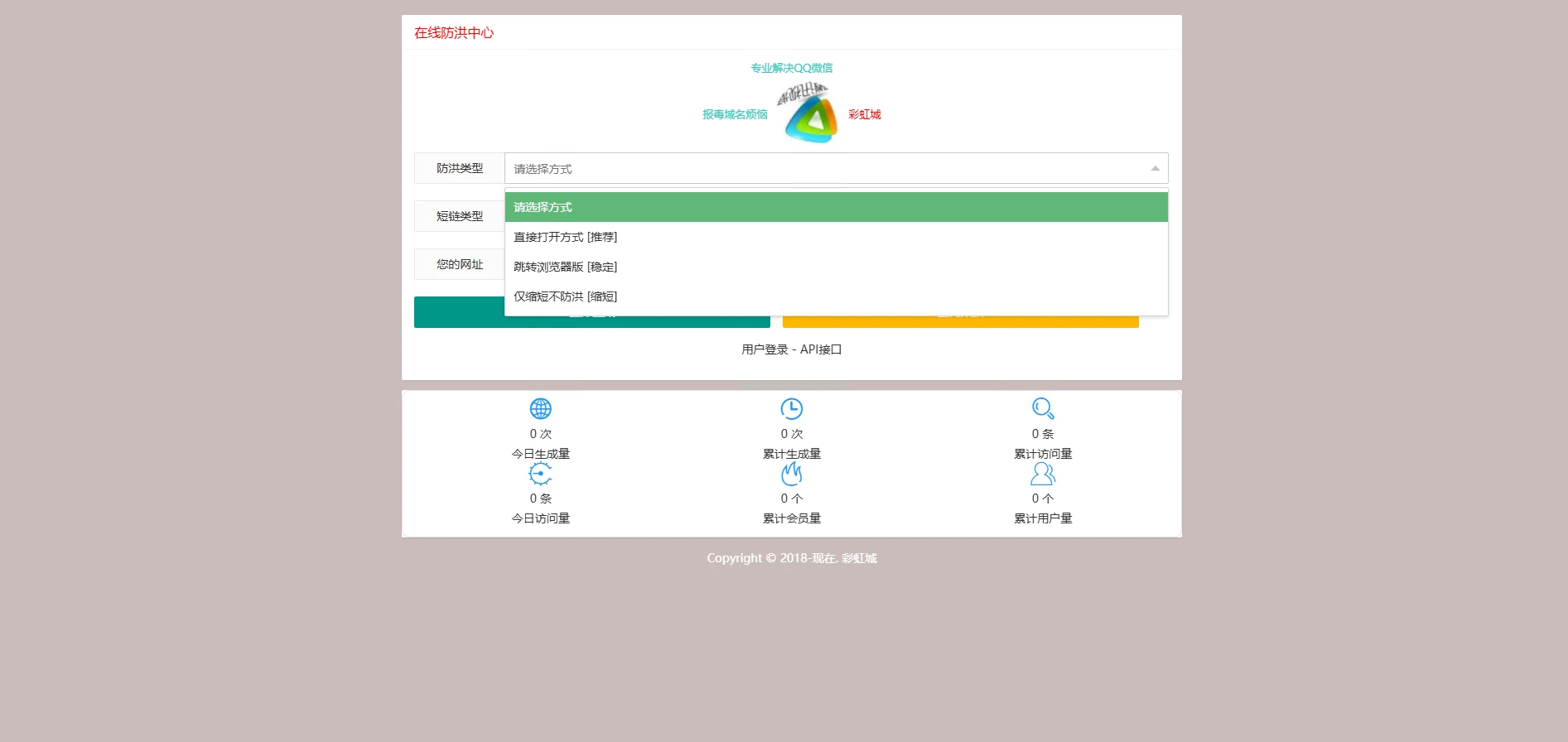Click the 短链类型 label
This screenshot has height=742, width=1568.
coord(460,216)
